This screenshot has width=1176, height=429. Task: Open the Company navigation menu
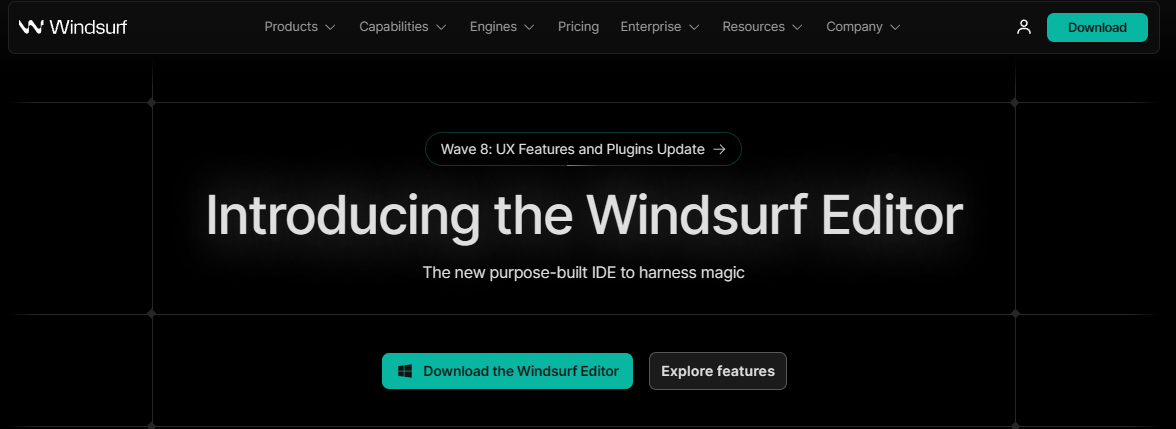[x=863, y=27]
